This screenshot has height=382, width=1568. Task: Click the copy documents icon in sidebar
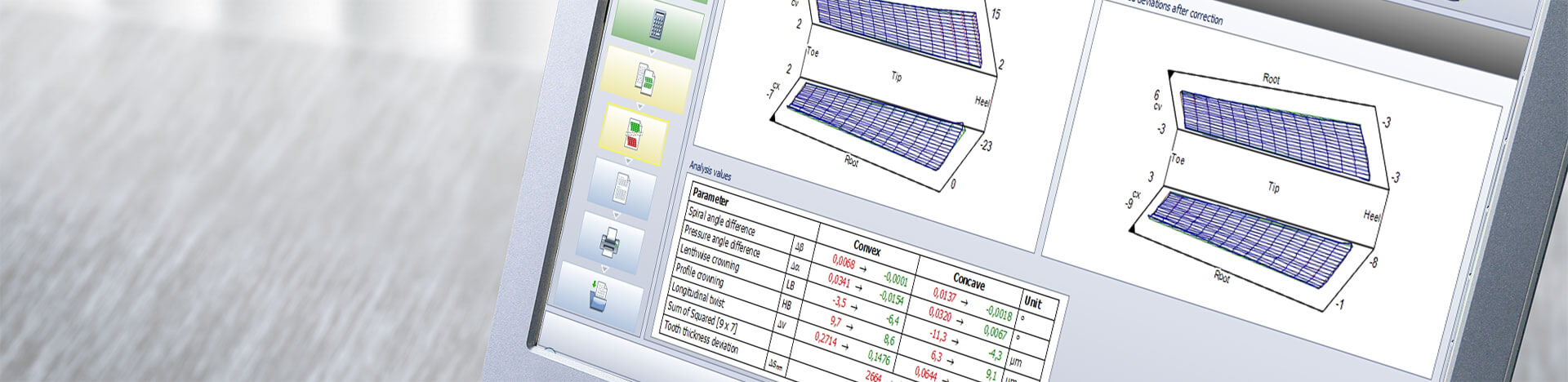[x=645, y=79]
